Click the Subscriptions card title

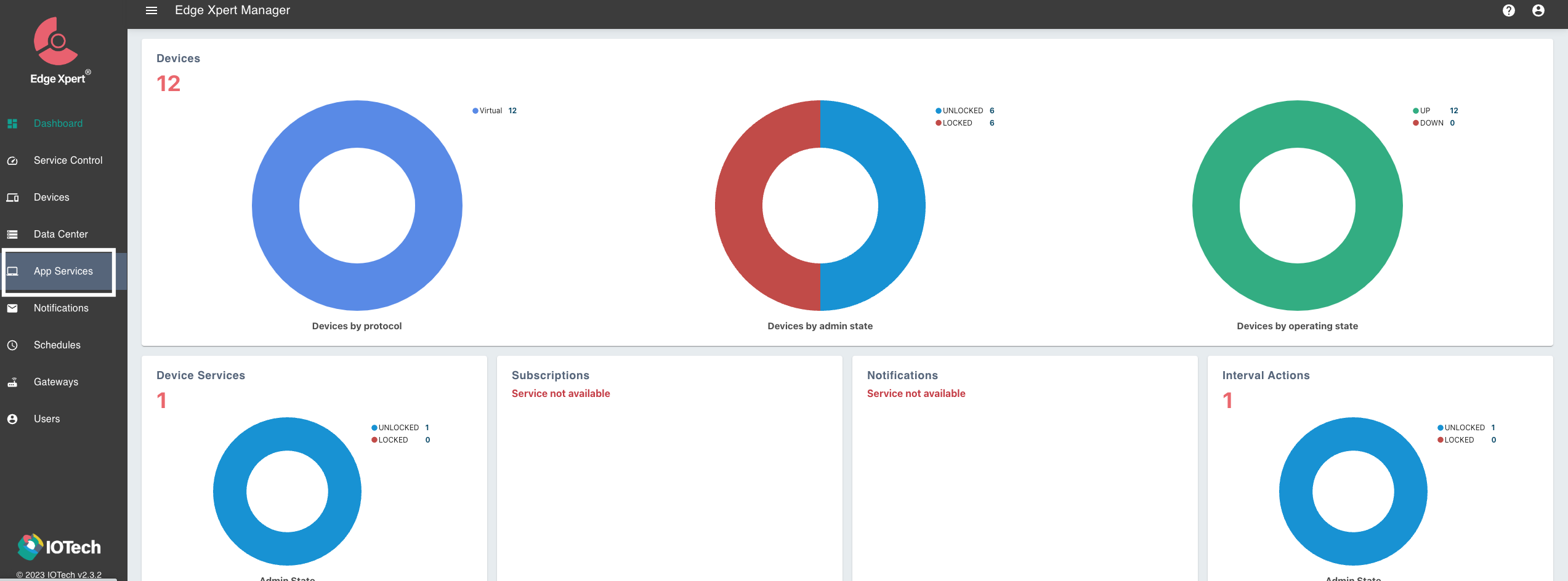point(551,375)
